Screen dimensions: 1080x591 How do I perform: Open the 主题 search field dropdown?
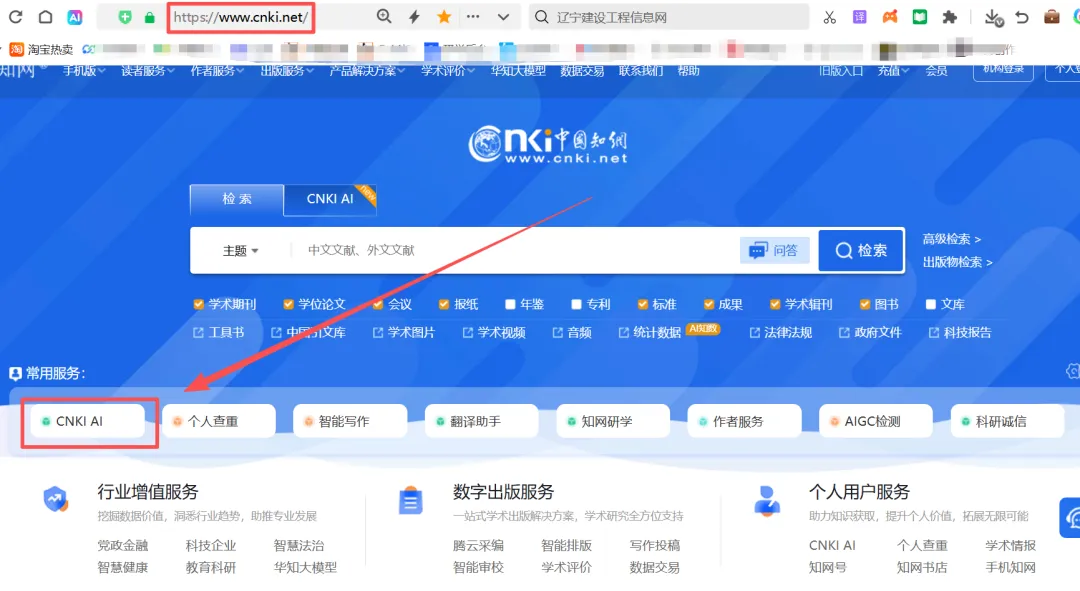[x=240, y=251]
